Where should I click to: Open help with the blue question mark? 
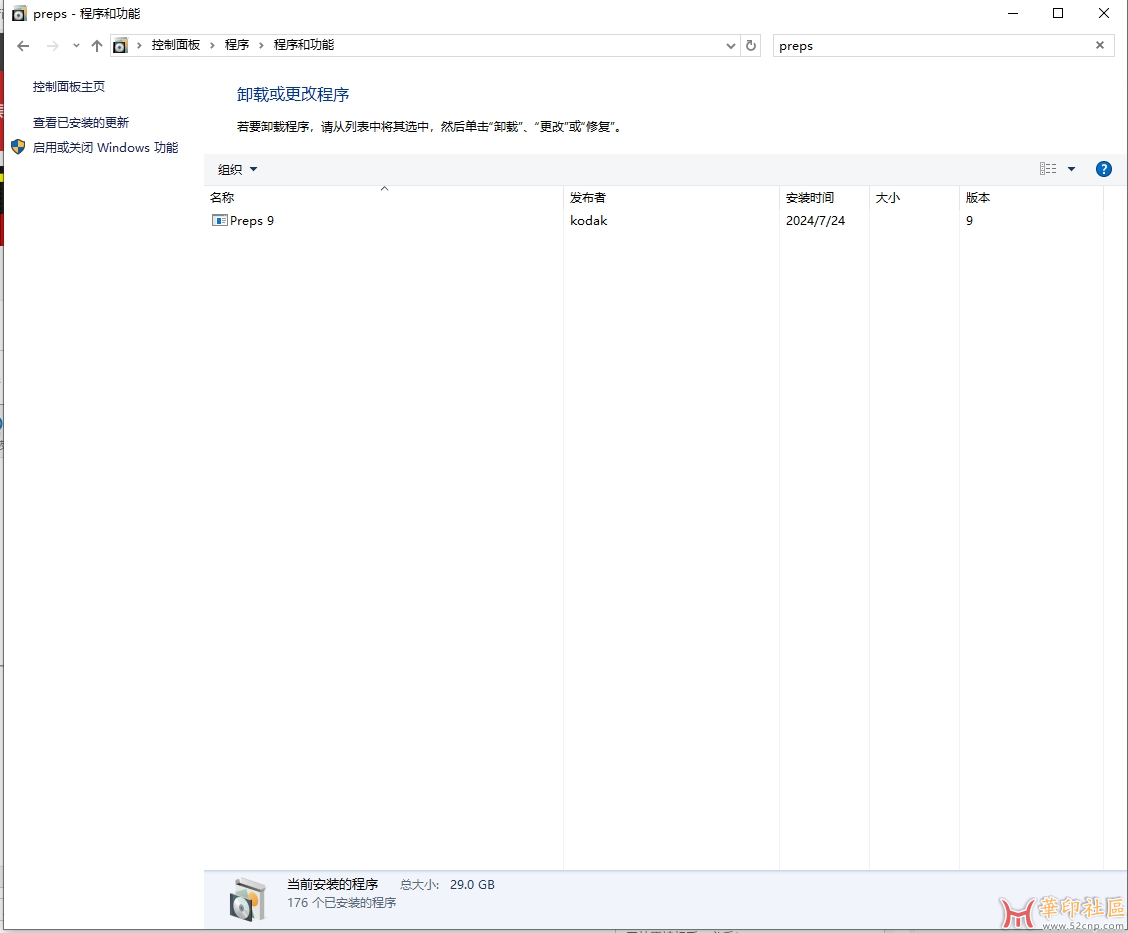(1104, 169)
